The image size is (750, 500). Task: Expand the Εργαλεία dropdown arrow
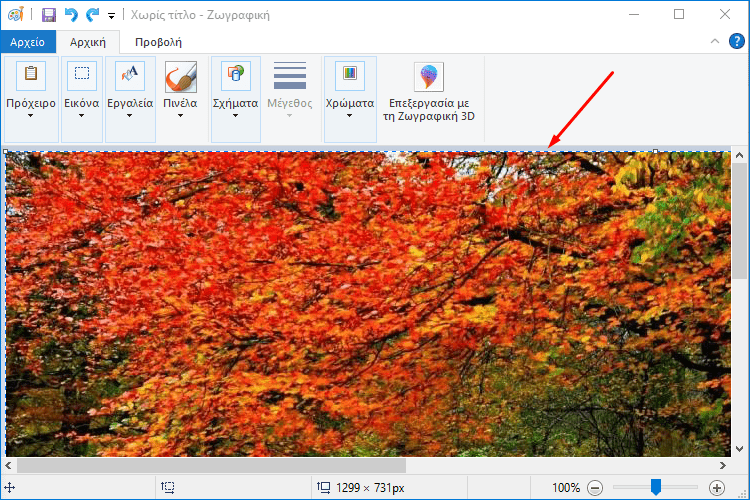(129, 115)
